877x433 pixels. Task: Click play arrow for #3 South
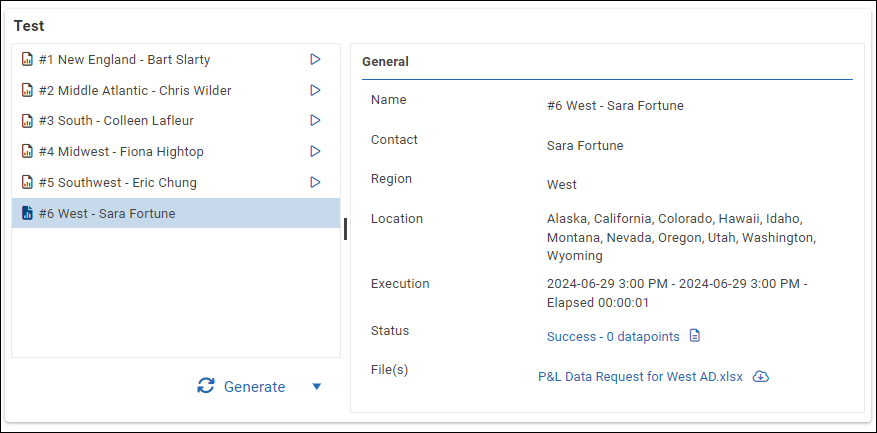315,121
